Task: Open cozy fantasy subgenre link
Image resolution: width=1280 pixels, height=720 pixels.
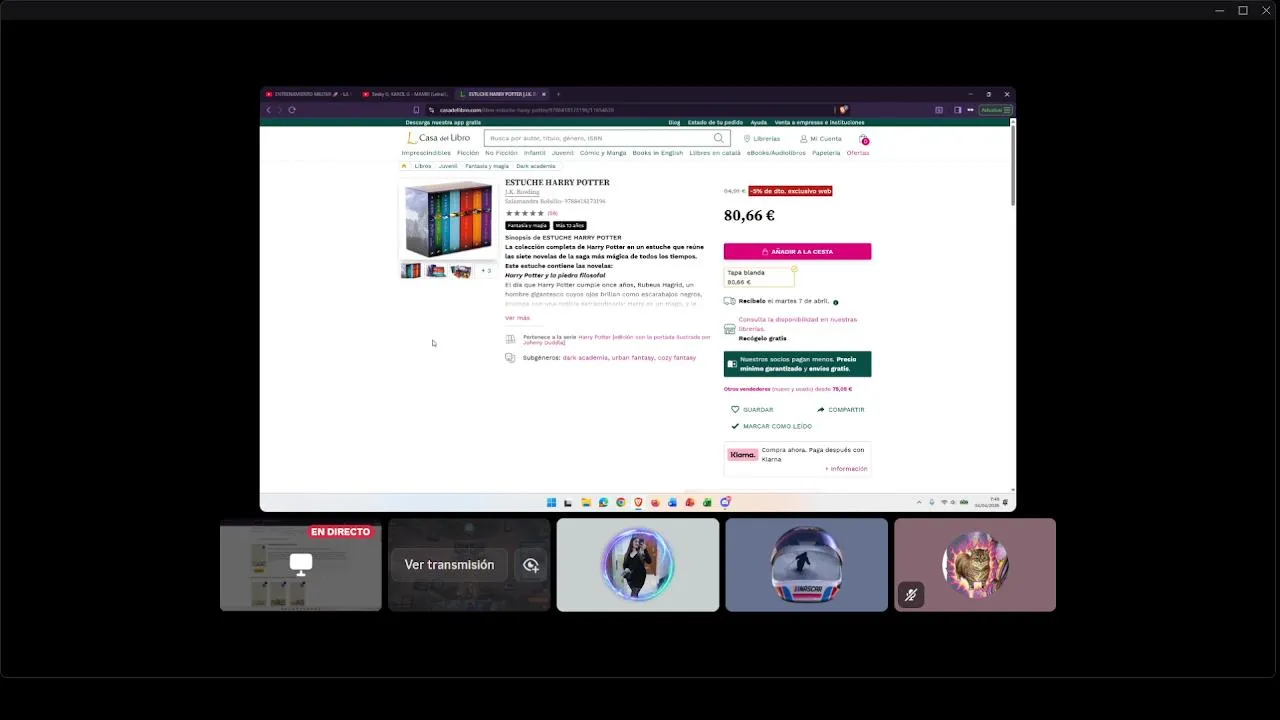Action: tap(677, 358)
